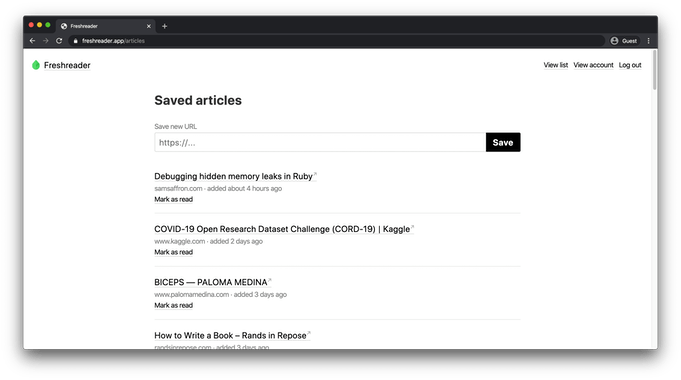The height and width of the screenshot is (380, 681).
Task: Mark the BICEPS article as read
Action: coord(173,305)
